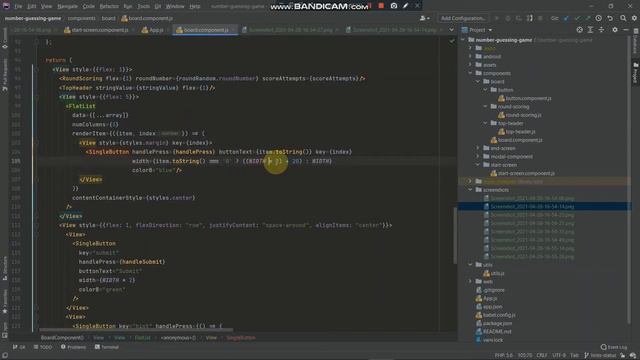Open the Navigate menu

tap(67, 7)
